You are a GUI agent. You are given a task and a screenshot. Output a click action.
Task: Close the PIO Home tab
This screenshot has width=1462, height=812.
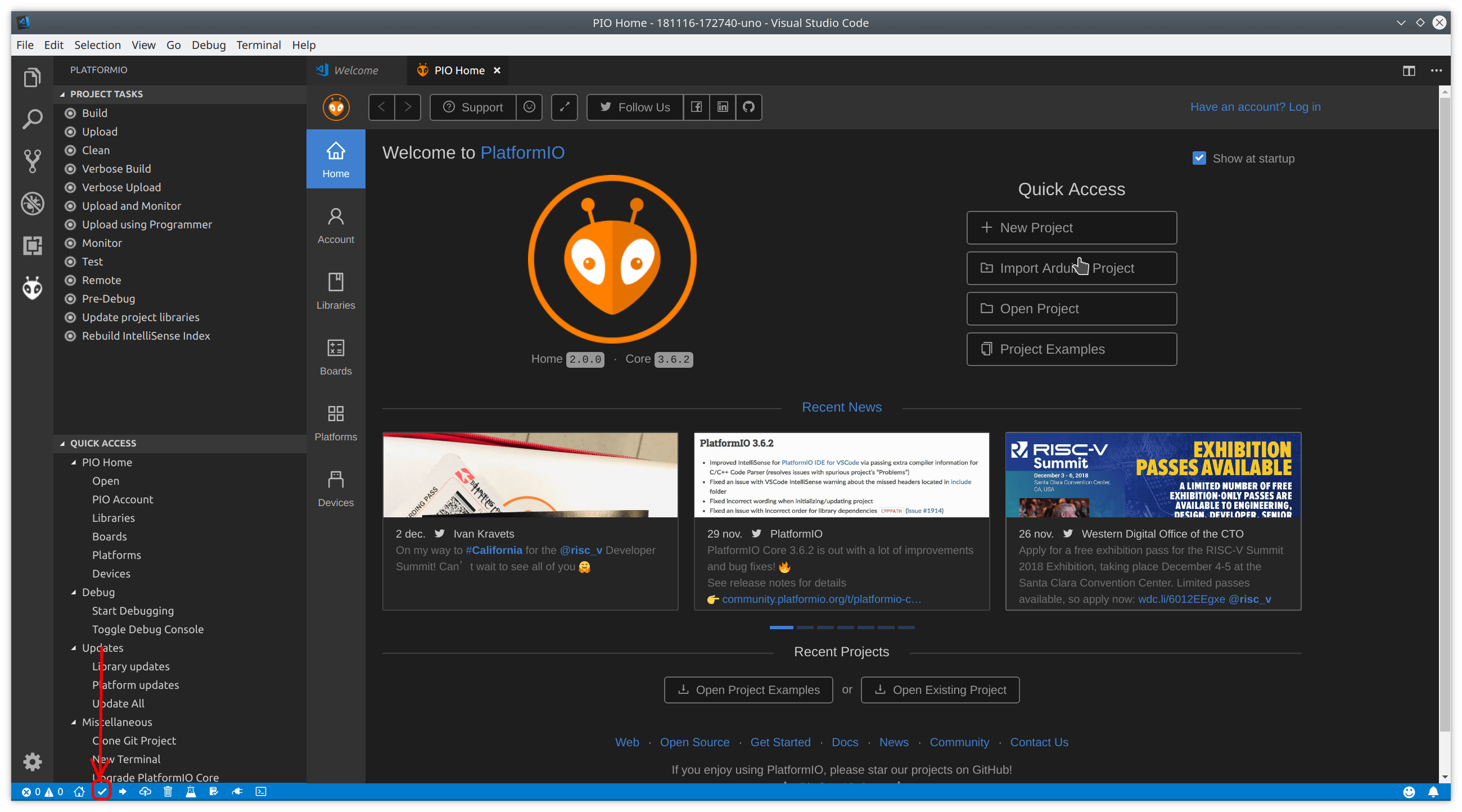pyautogui.click(x=497, y=70)
